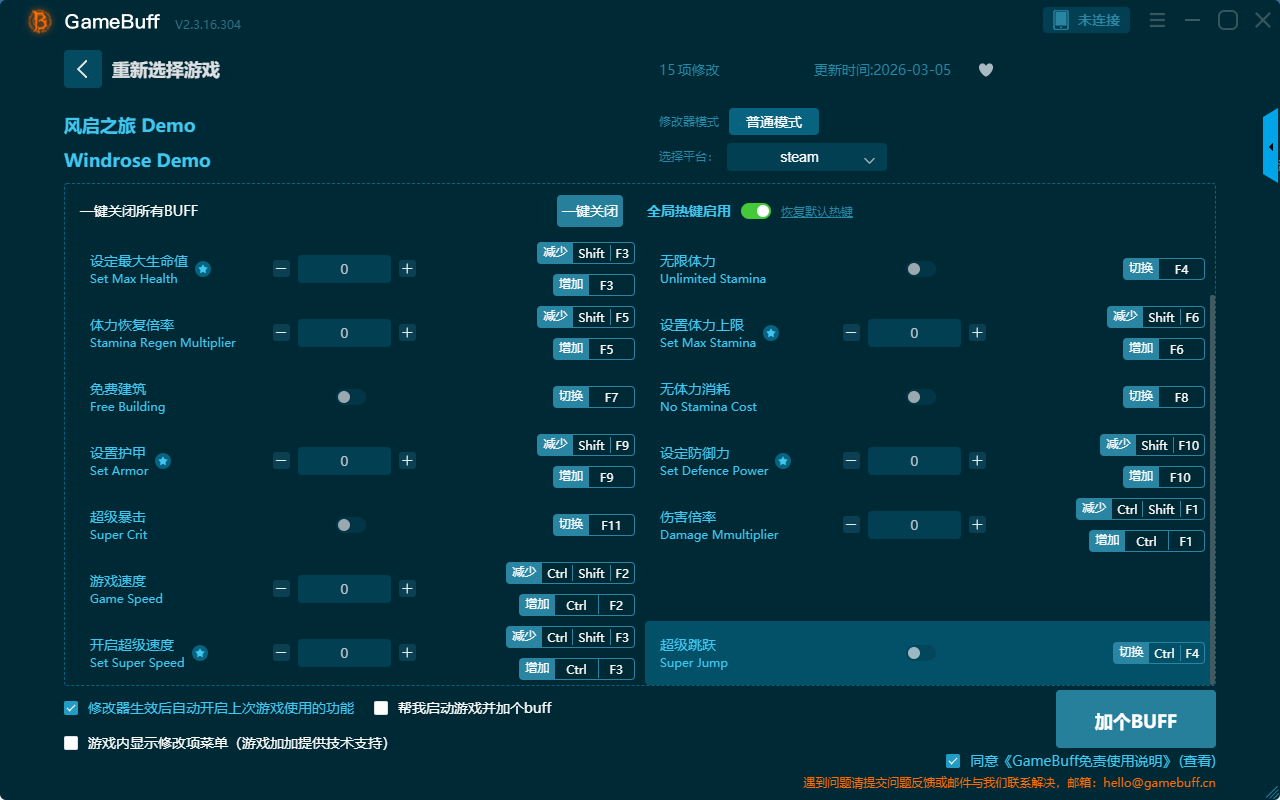Click the back arrow beside 重新选择游戏
This screenshot has width=1280, height=800.
83,69
